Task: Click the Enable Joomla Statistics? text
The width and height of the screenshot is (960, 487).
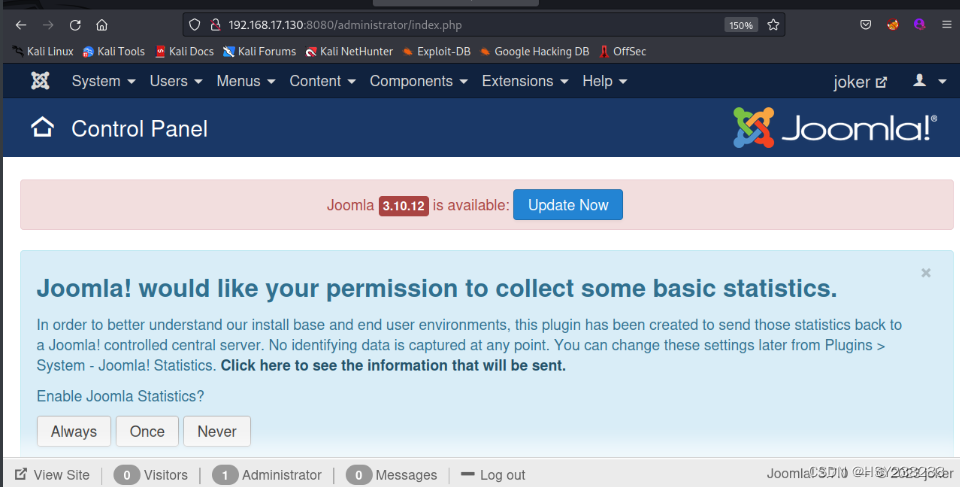Action: click(x=120, y=396)
